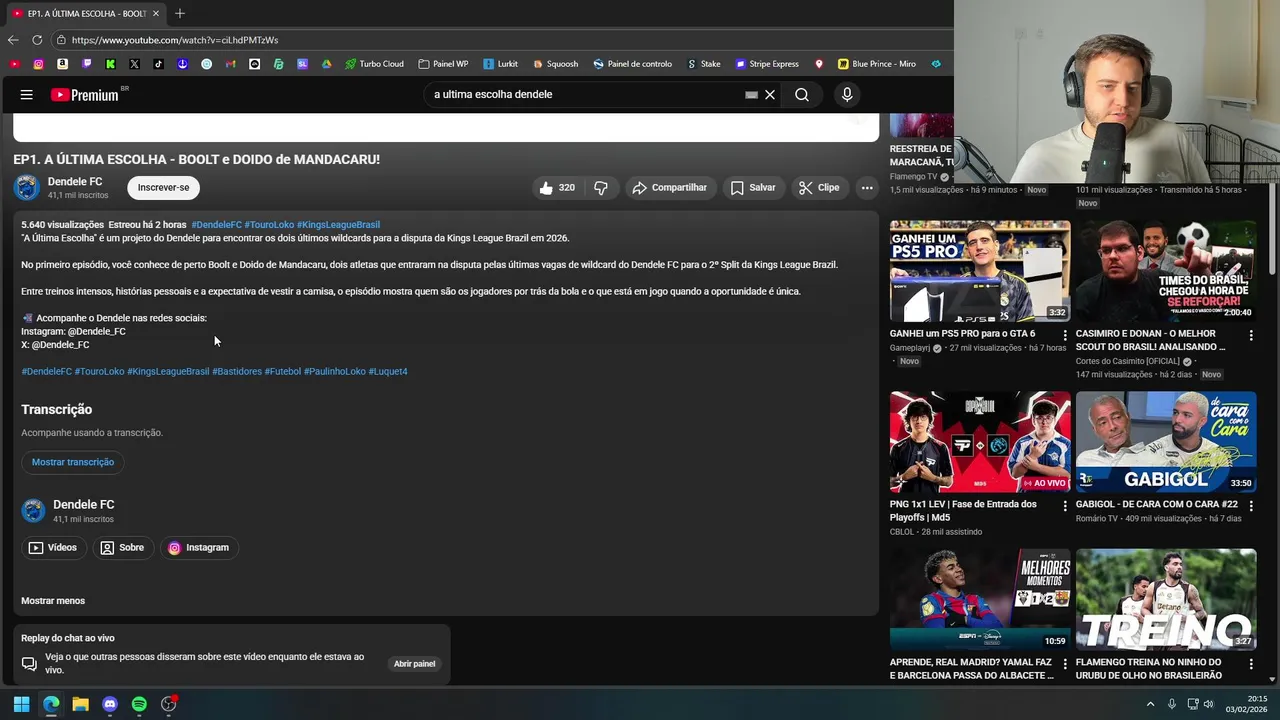Open FLAMENGO TREINA video thumbnail
Screen dimensions: 1280x720
point(1166,600)
